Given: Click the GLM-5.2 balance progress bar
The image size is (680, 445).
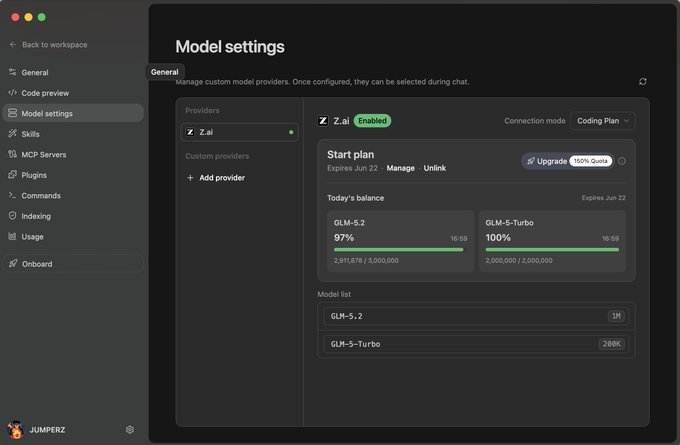Looking at the screenshot, I should coord(399,250).
